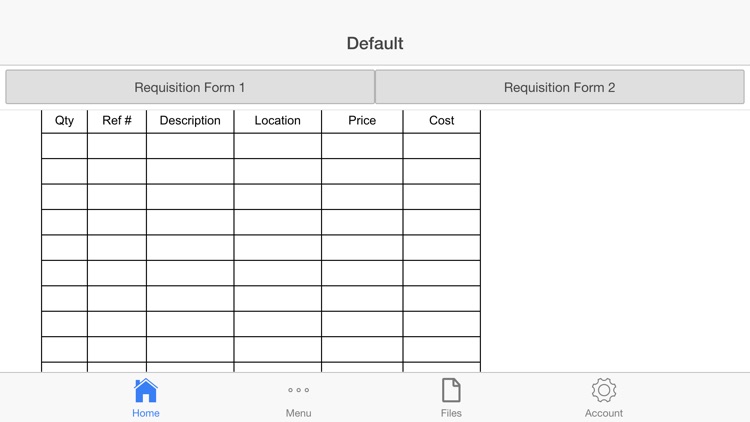
Task: Click the second-row cell under Qty
Action: (64, 171)
